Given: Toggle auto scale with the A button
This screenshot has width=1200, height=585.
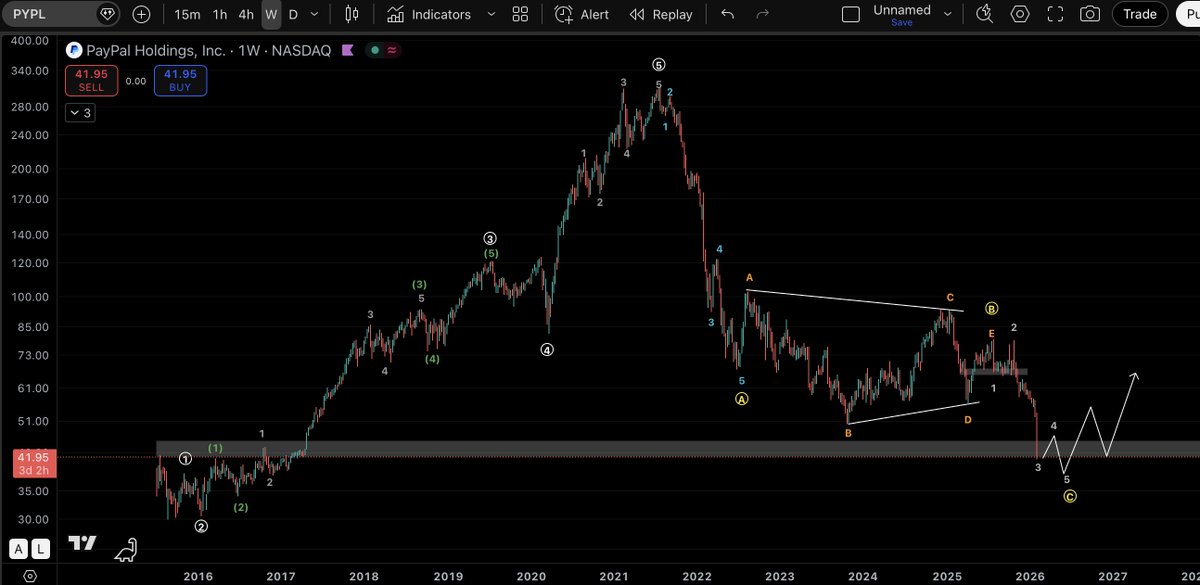Looking at the screenshot, I should [x=18, y=549].
